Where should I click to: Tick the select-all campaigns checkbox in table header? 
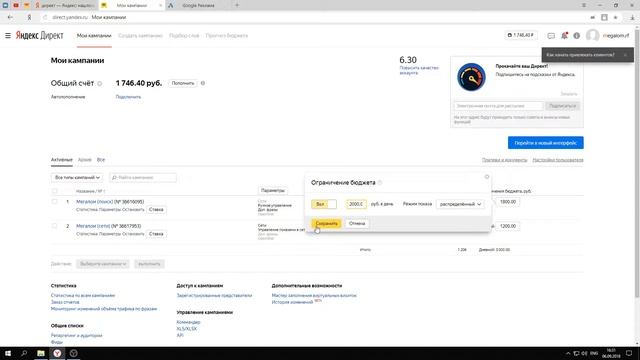tap(54, 191)
